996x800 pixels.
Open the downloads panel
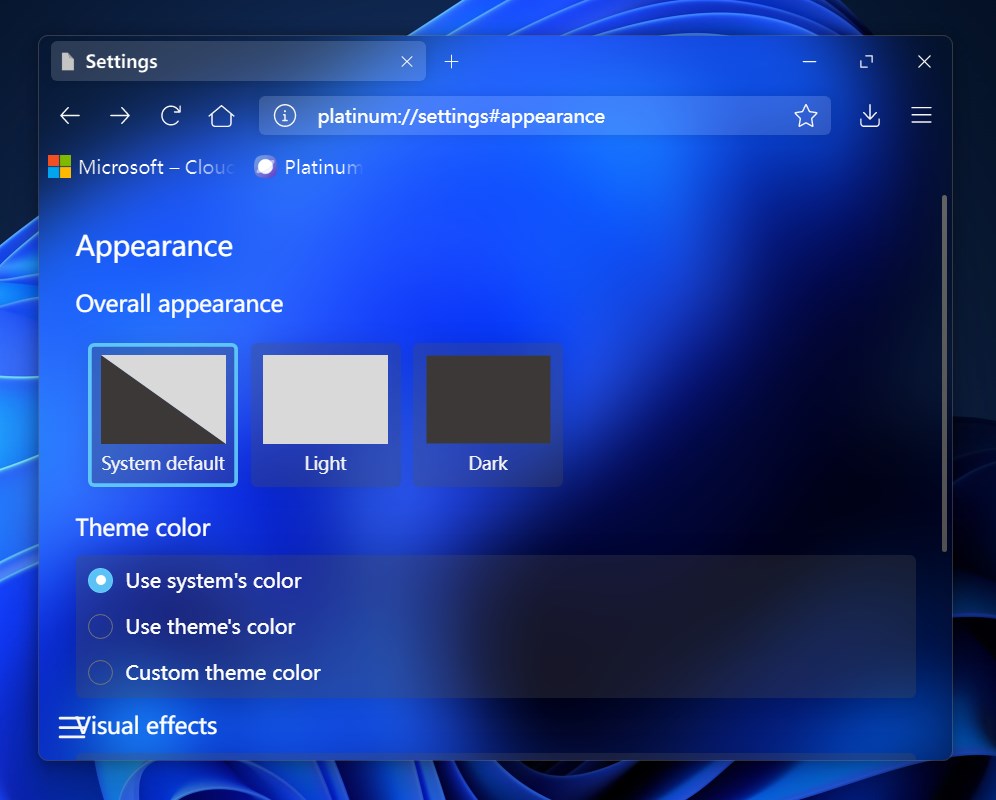pyautogui.click(x=870, y=116)
